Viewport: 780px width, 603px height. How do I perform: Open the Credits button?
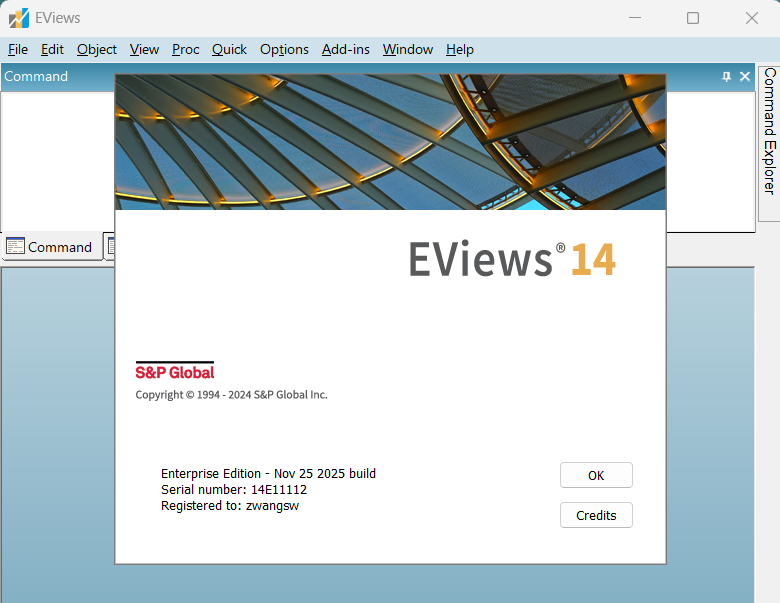pos(596,515)
